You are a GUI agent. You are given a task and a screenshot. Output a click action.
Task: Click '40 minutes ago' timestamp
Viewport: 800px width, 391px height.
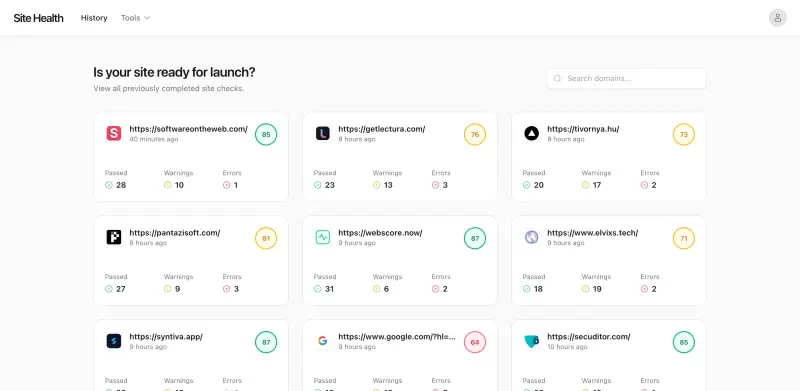154,139
